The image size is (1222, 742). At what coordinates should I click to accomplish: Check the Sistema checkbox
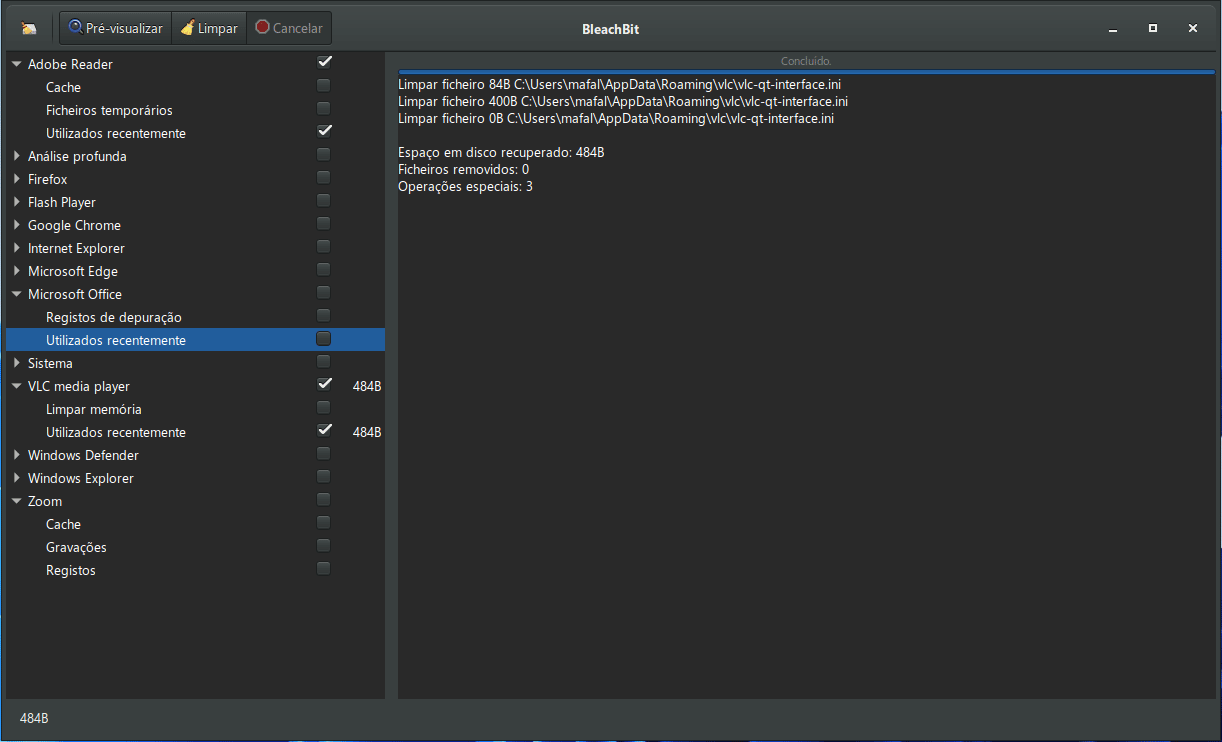pos(324,361)
